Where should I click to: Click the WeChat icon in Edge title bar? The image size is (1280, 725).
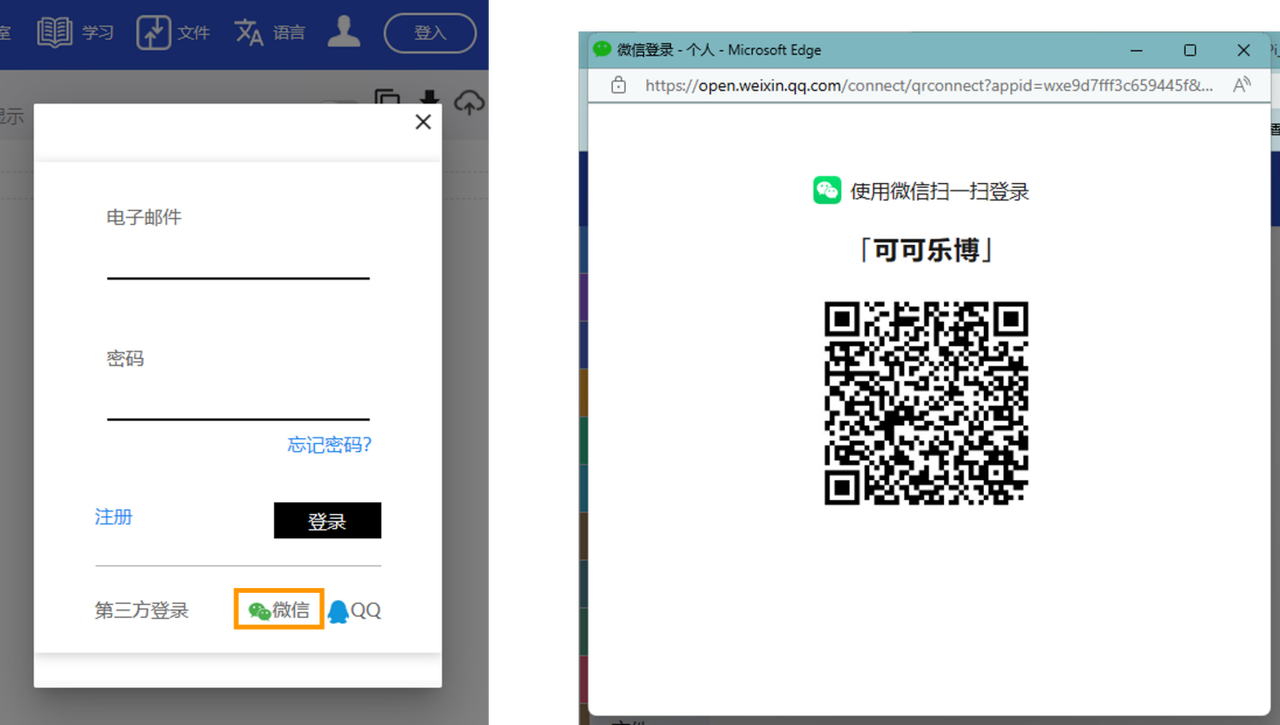[602, 49]
